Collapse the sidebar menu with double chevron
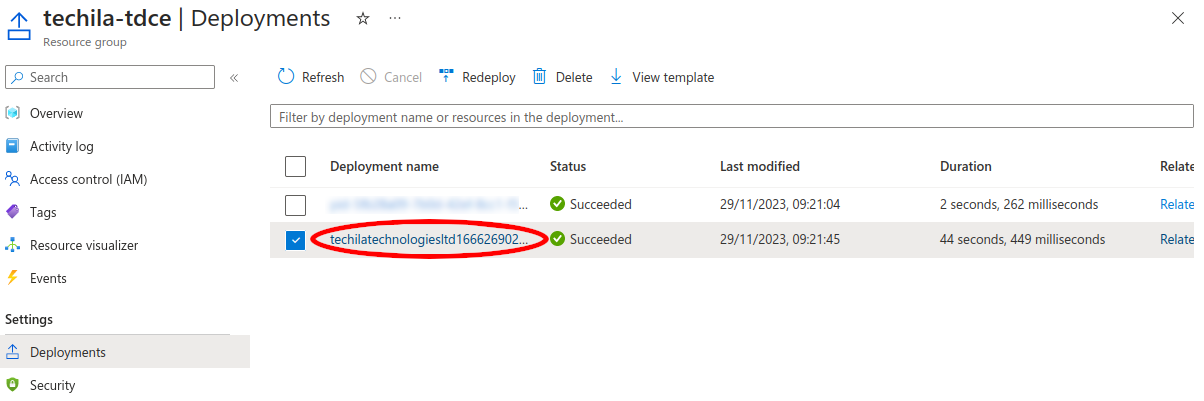The image size is (1204, 401). [234, 78]
